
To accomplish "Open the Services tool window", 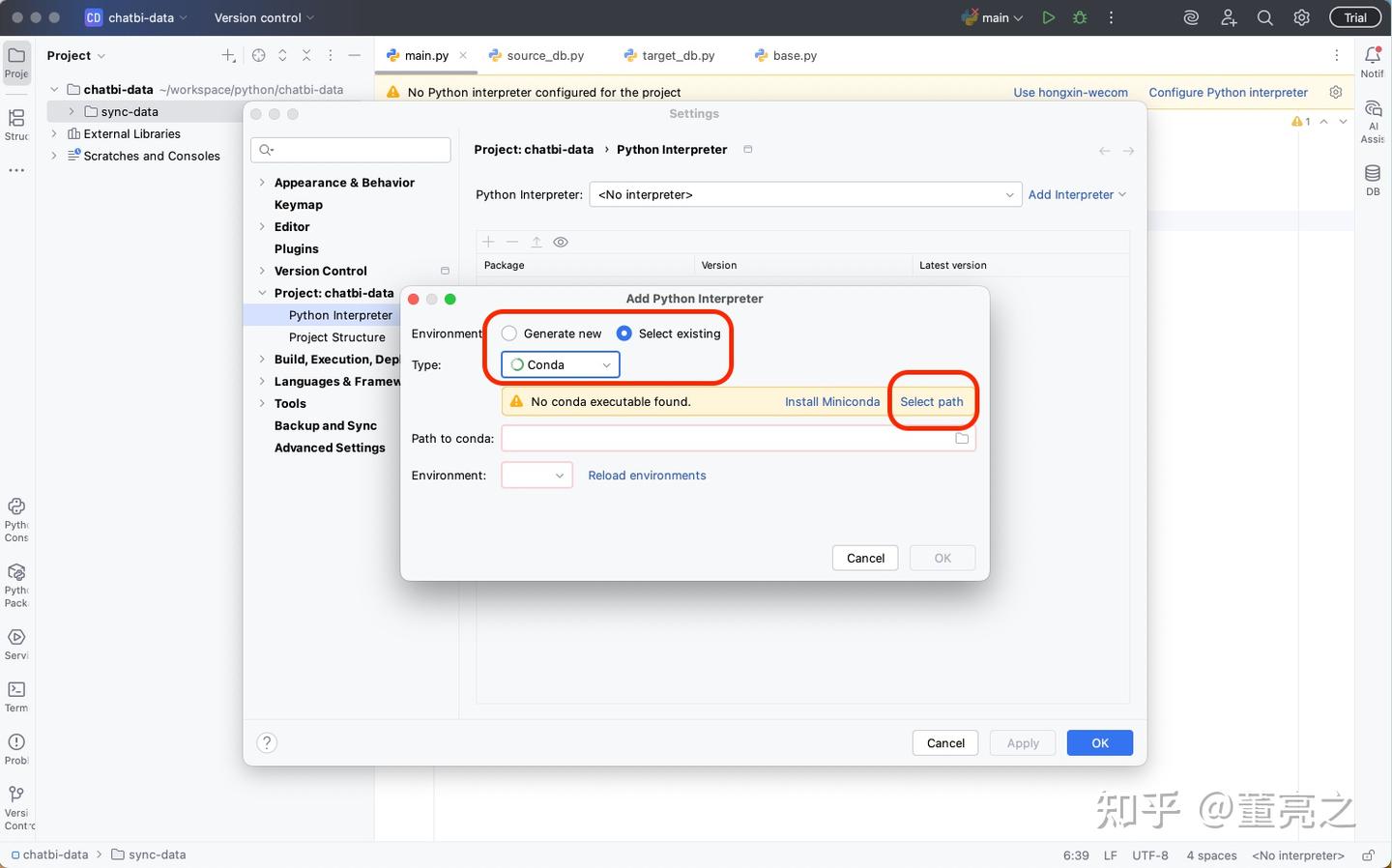I will (16, 644).
